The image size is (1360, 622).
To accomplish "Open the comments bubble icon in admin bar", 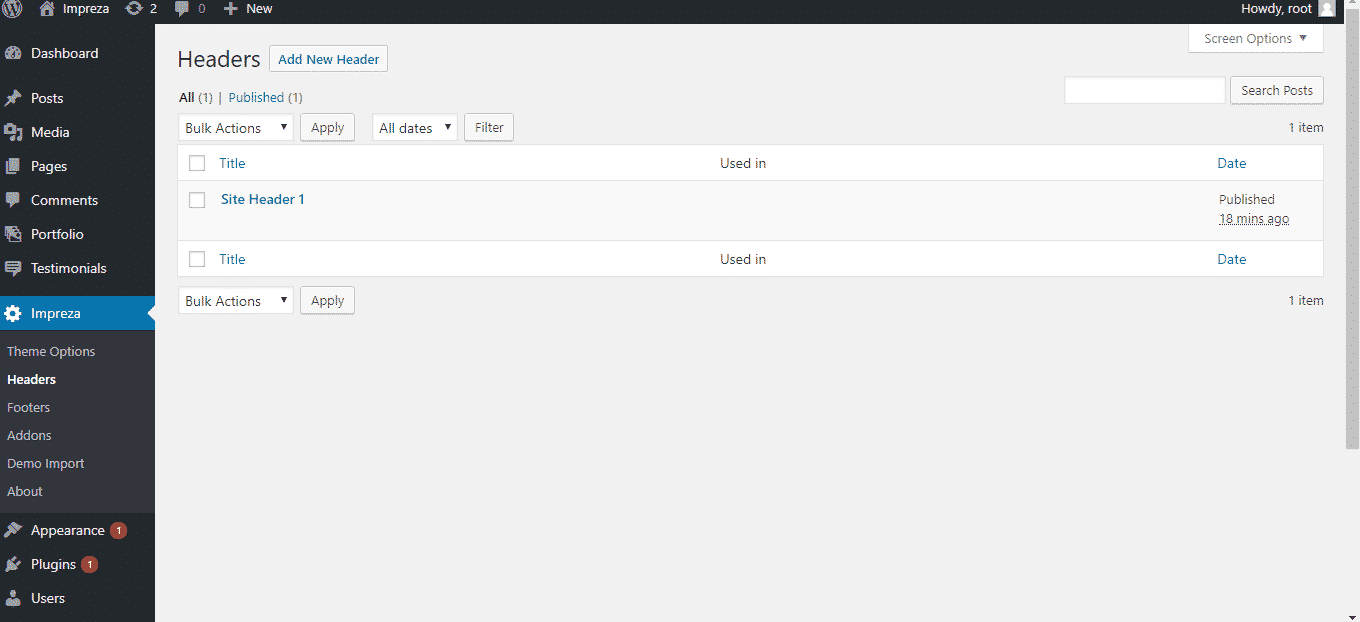I will [182, 9].
